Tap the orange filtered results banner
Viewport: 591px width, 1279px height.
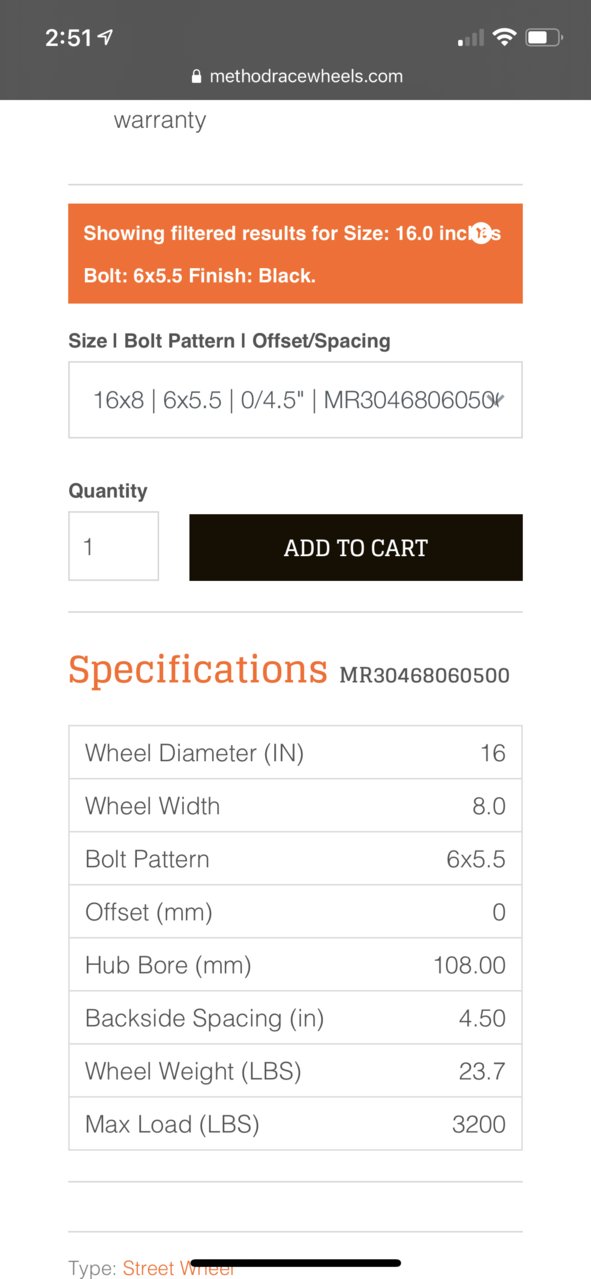(x=295, y=254)
